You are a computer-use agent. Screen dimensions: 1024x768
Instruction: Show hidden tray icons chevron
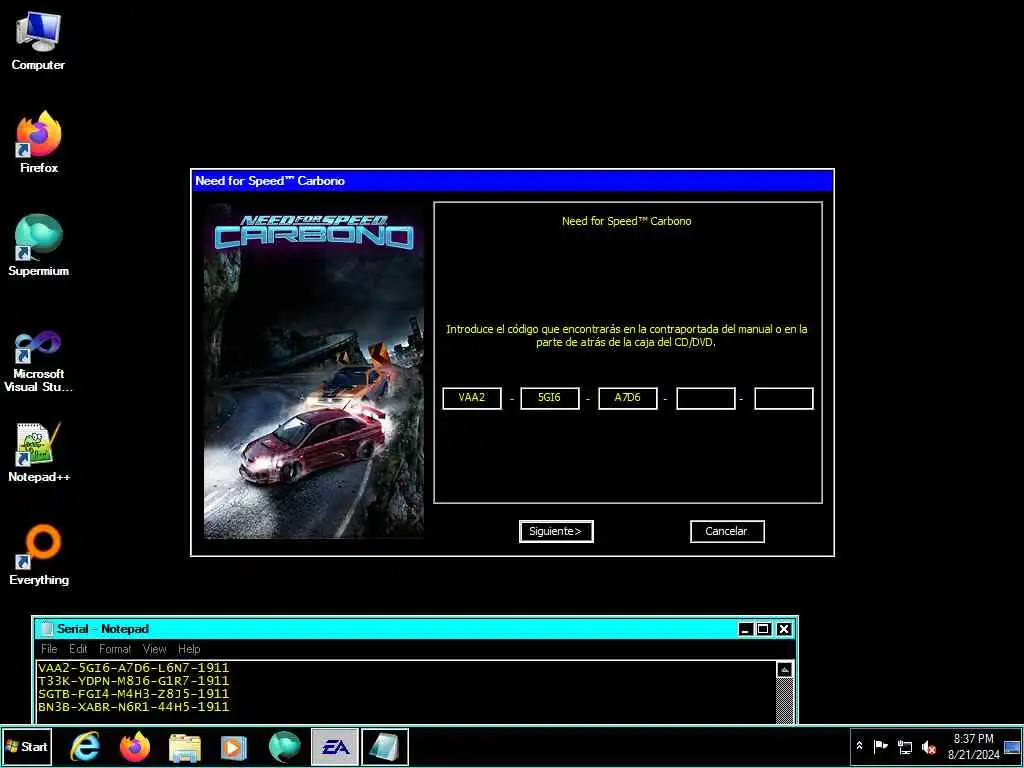point(859,746)
